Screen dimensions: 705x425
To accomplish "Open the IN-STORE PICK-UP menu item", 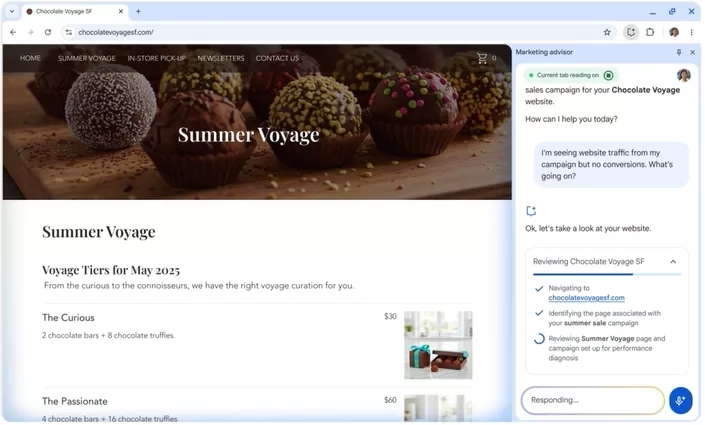I will 156,58.
